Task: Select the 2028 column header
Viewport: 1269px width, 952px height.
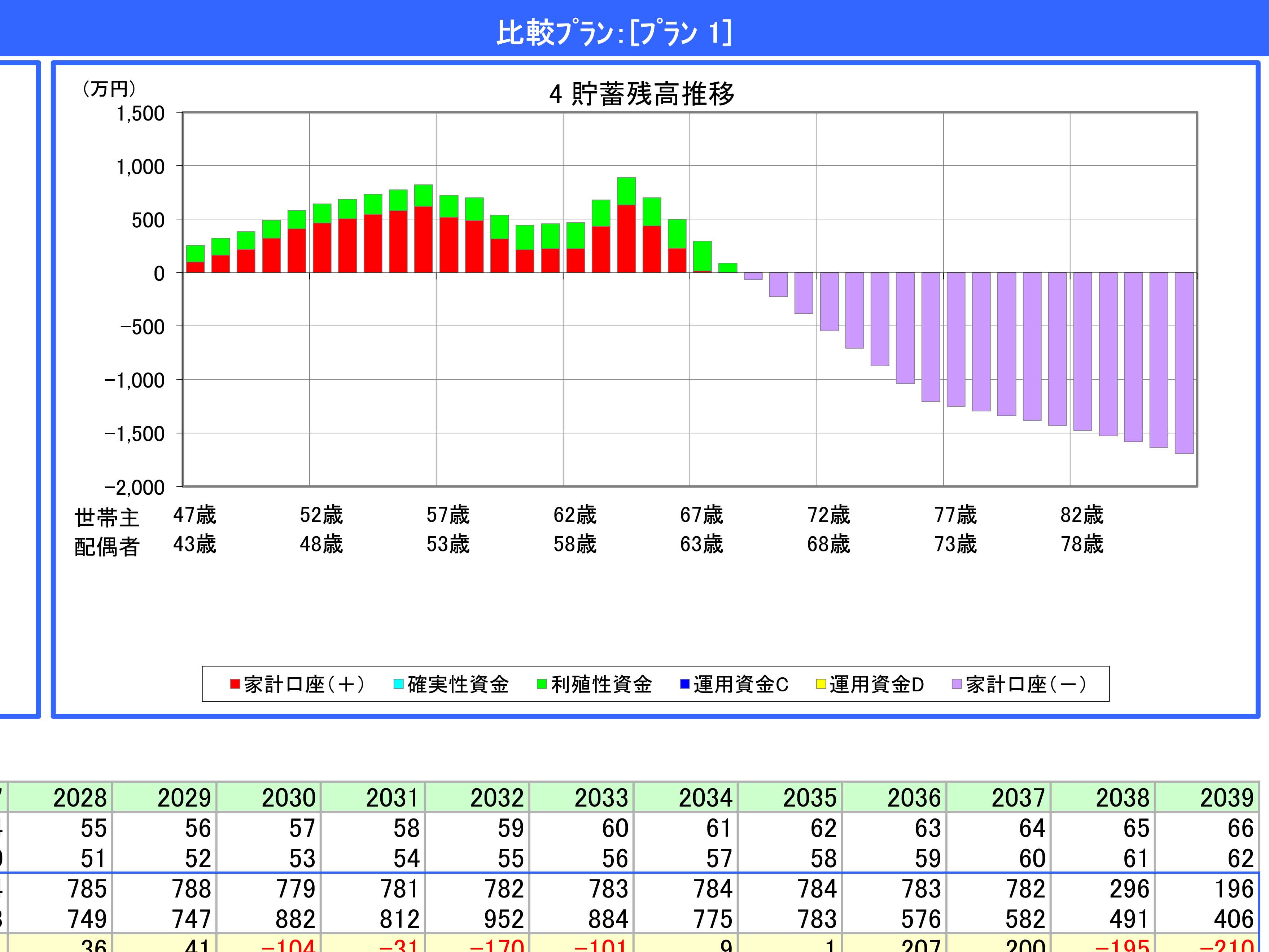Action: pyautogui.click(x=80, y=798)
